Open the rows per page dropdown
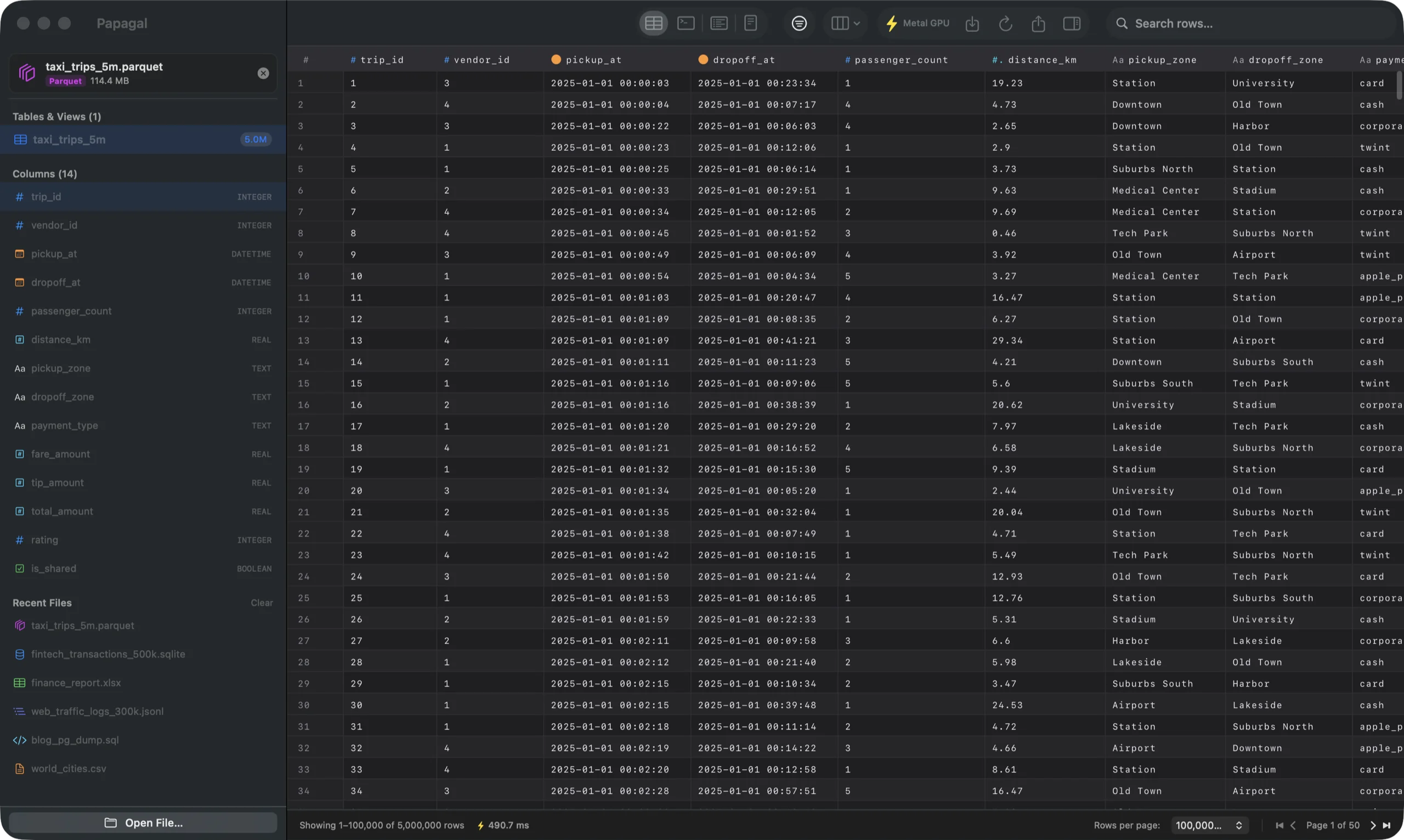 click(1209, 825)
